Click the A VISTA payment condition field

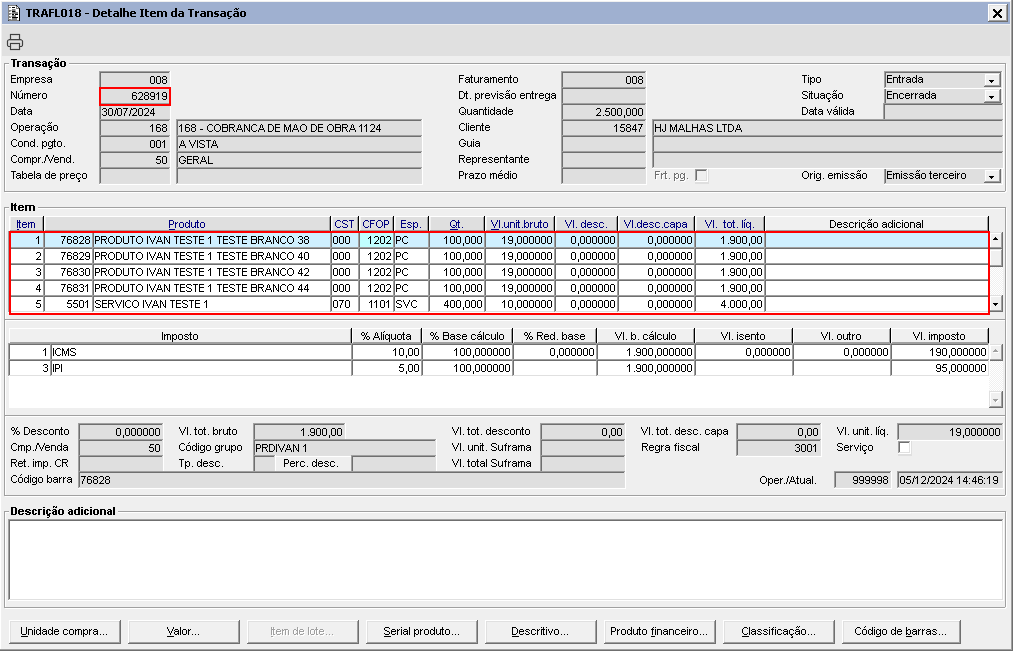pyautogui.click(x=299, y=144)
